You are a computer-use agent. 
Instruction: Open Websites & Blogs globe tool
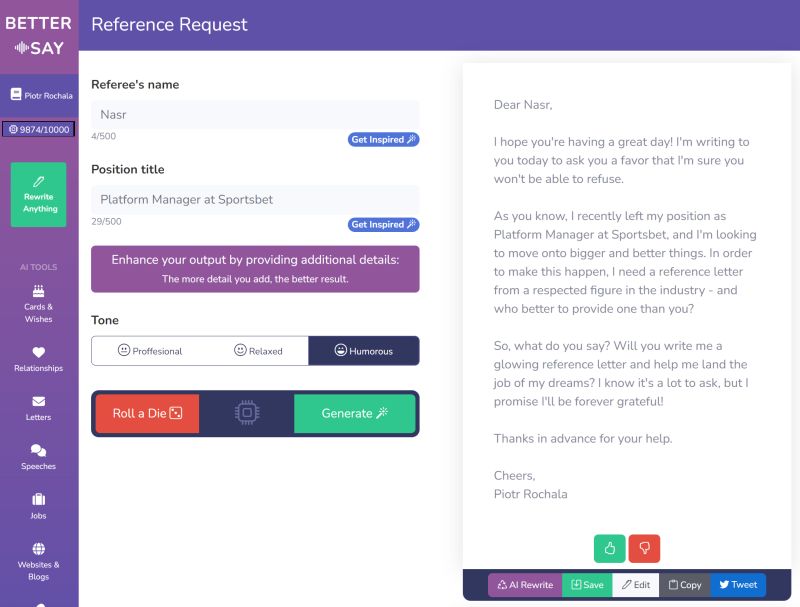click(39, 561)
